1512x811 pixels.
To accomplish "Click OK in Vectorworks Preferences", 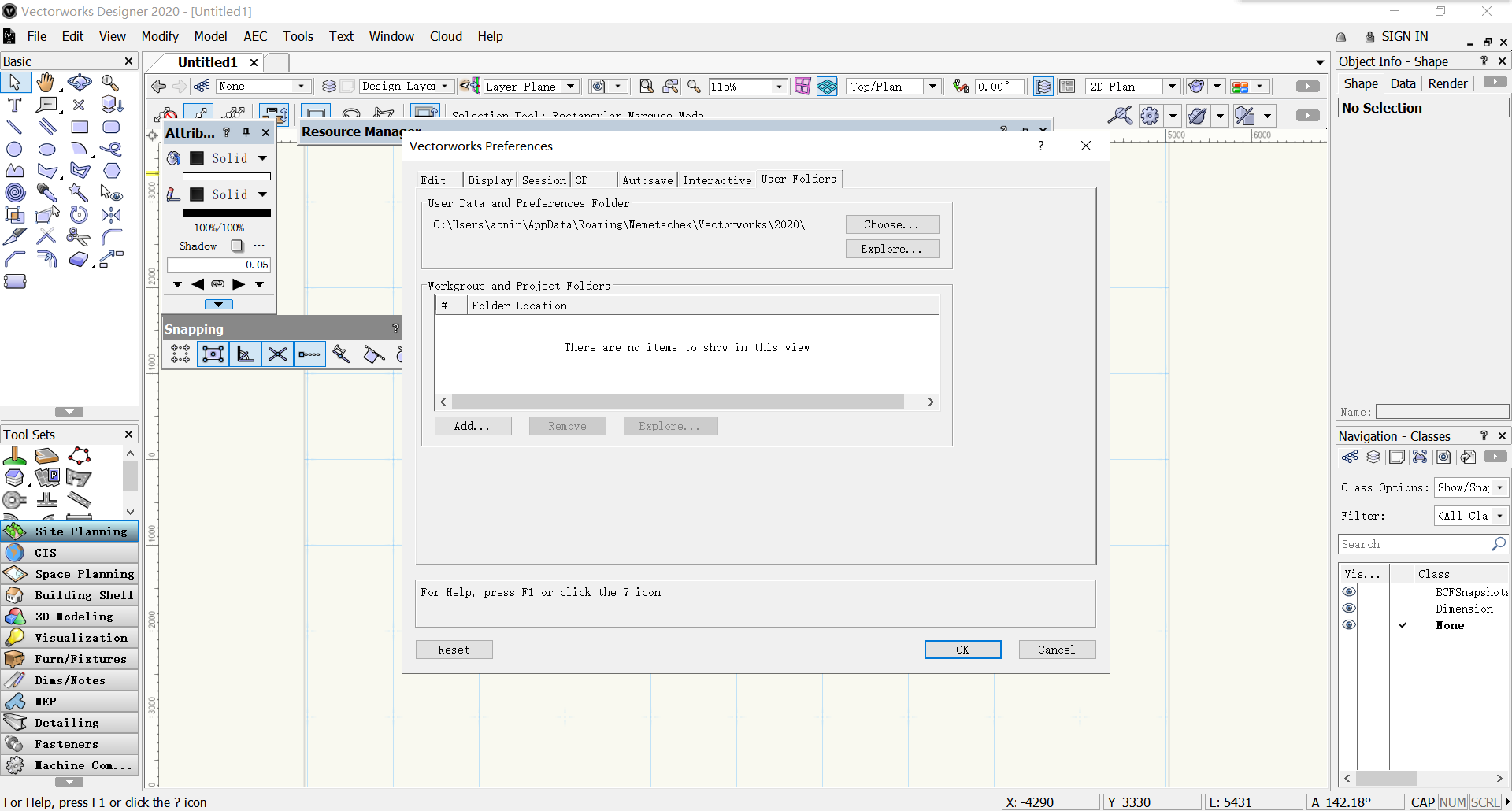I will click(x=962, y=650).
